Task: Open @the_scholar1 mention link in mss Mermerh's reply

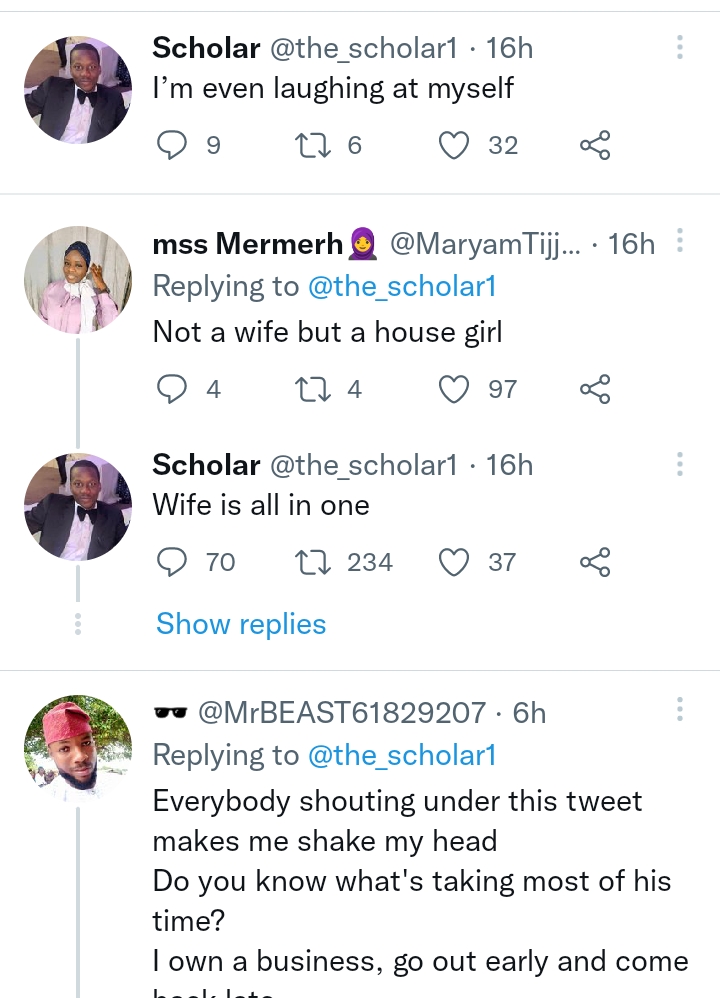Action: coord(402,287)
